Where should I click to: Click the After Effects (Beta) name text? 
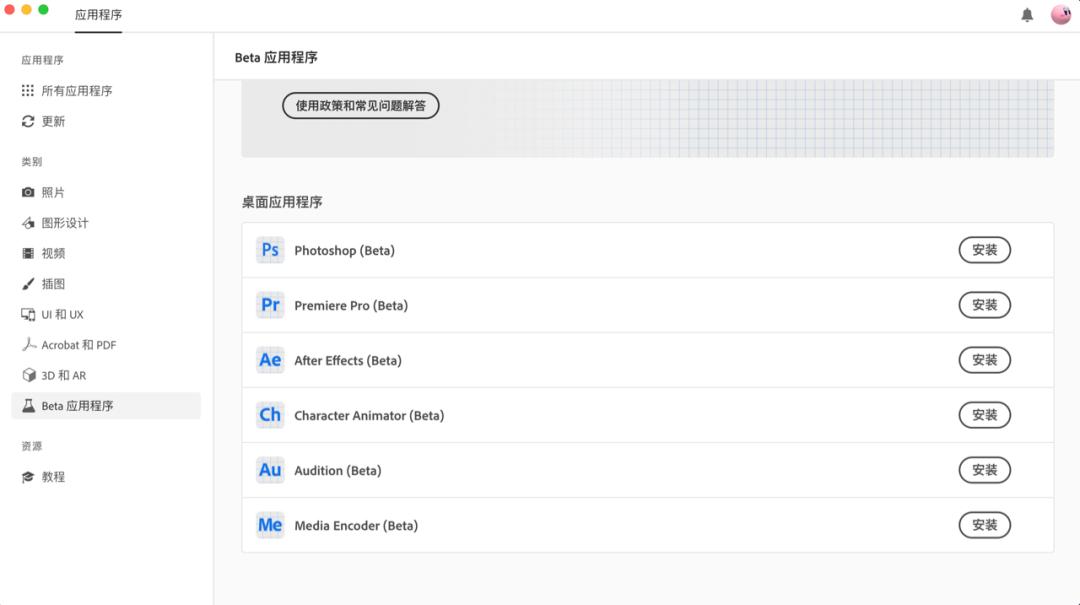(348, 360)
